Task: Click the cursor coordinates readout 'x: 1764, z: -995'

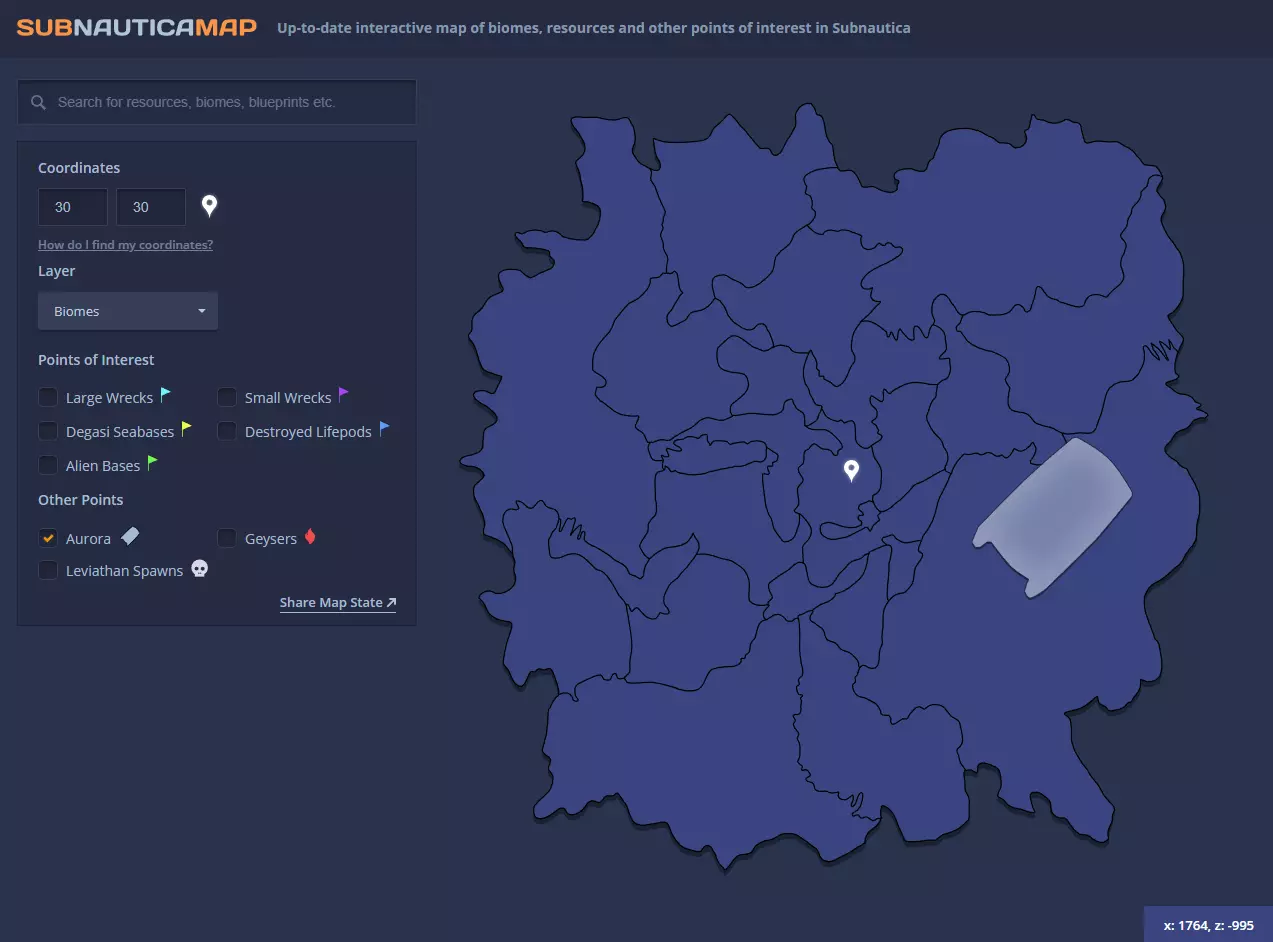Action: (x=1208, y=925)
